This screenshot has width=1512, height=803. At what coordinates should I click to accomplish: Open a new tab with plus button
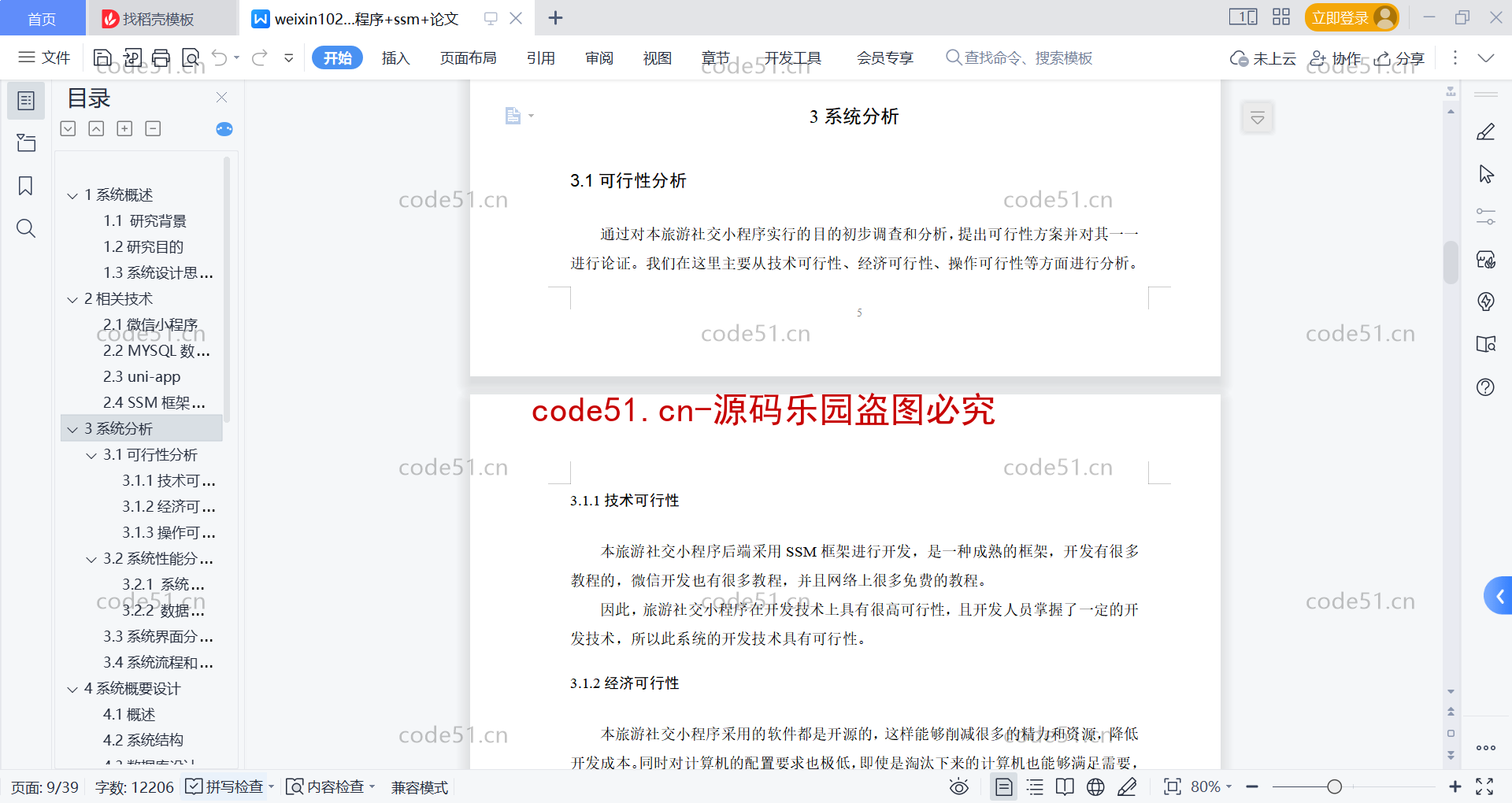(x=555, y=17)
